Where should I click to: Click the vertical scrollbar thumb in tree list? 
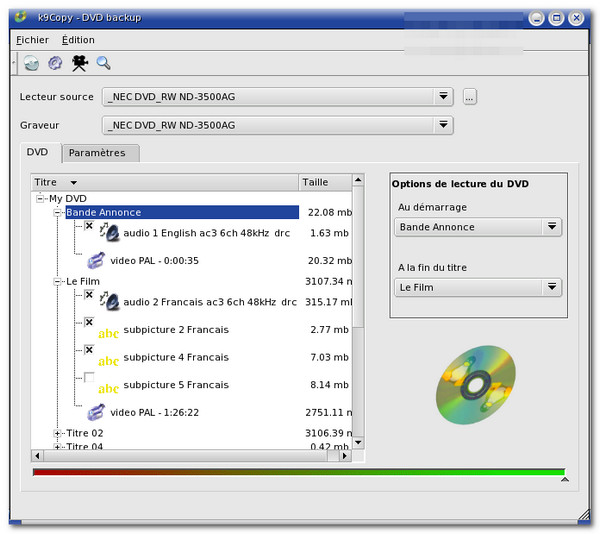[x=358, y=256]
